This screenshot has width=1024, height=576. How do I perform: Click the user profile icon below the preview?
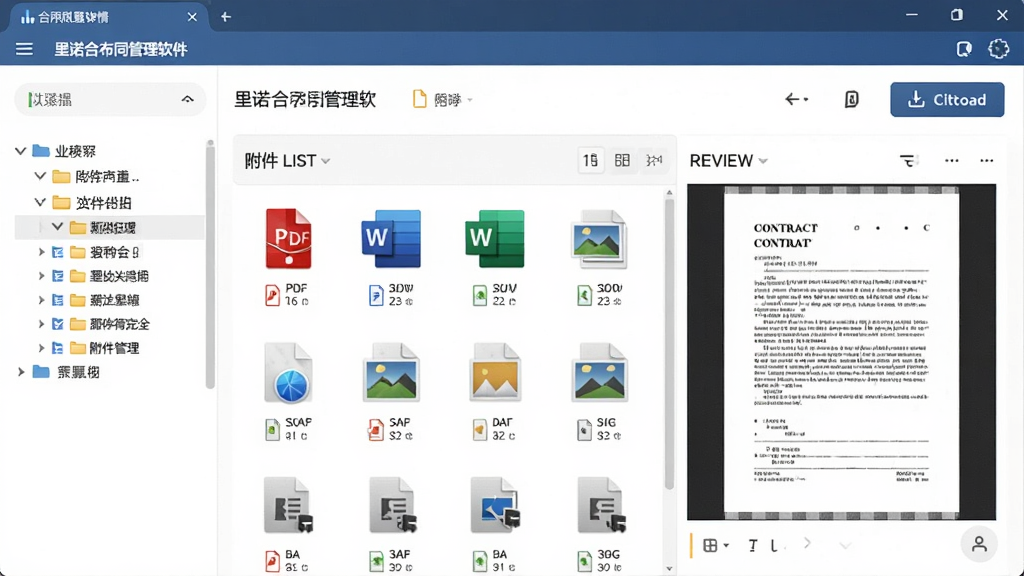pyautogui.click(x=979, y=544)
